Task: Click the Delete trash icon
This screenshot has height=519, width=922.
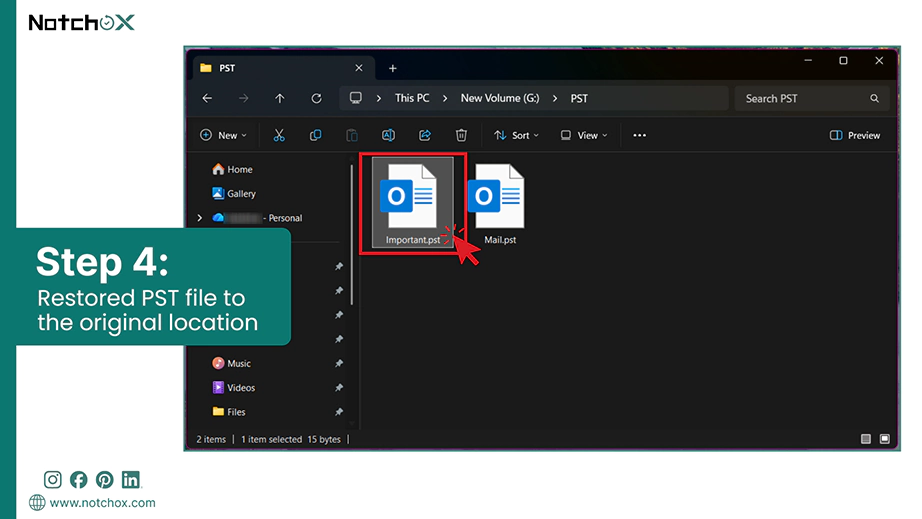Action: [461, 135]
